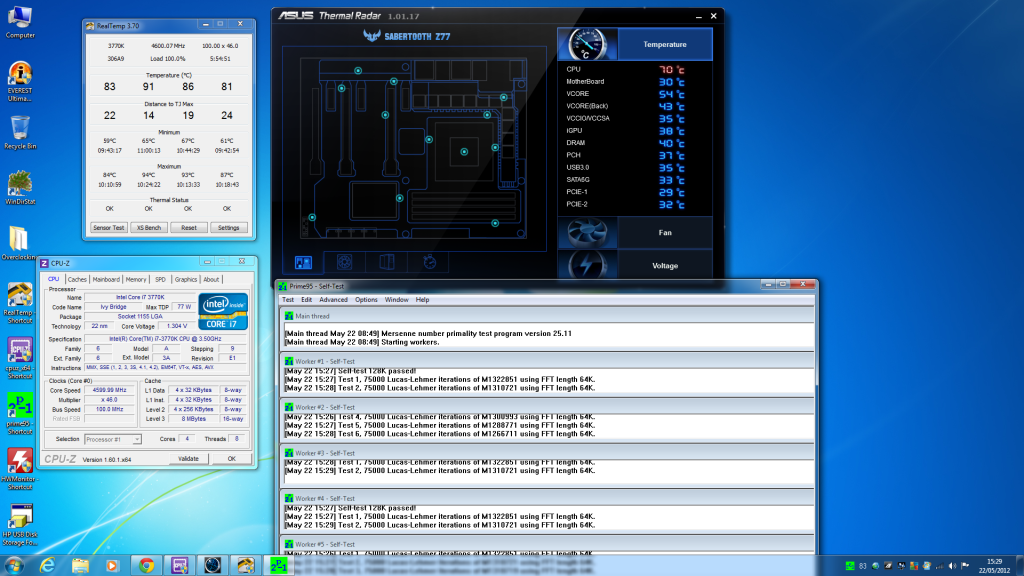Open the Test menu in Prime95
Viewport: 1024px width, 576px height.
coord(288,300)
